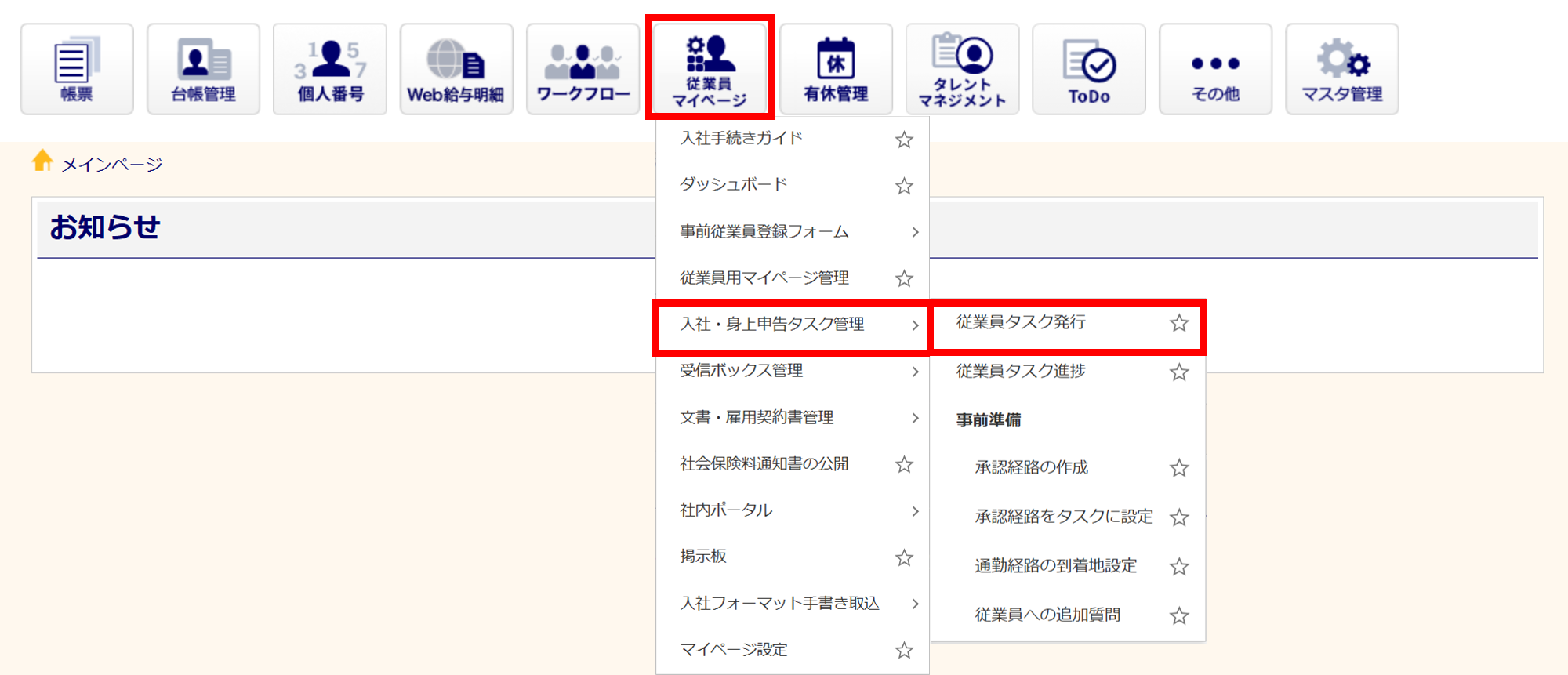
Task: Choose 承認経路の作成 in the submenu
Action: point(1031,468)
